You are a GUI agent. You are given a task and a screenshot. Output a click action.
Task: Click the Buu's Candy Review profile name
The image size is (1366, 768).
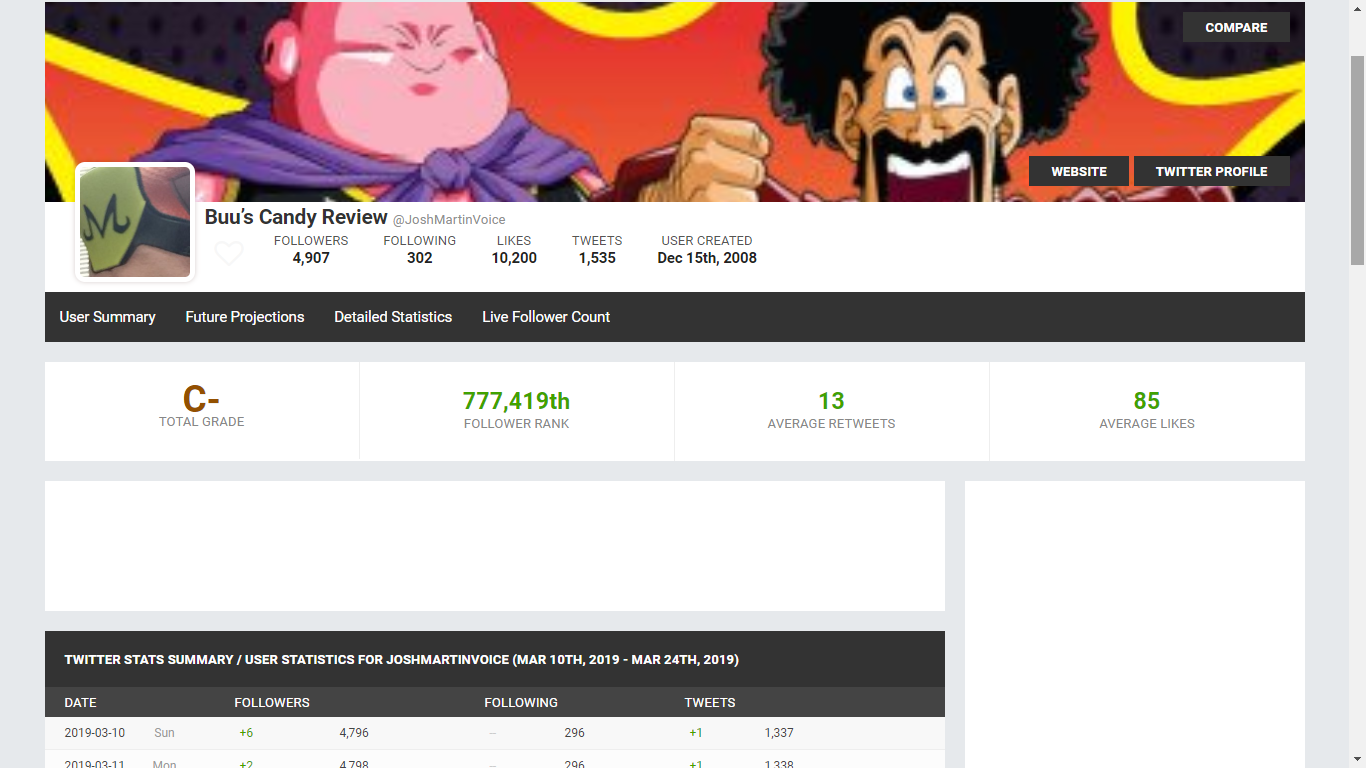(296, 217)
